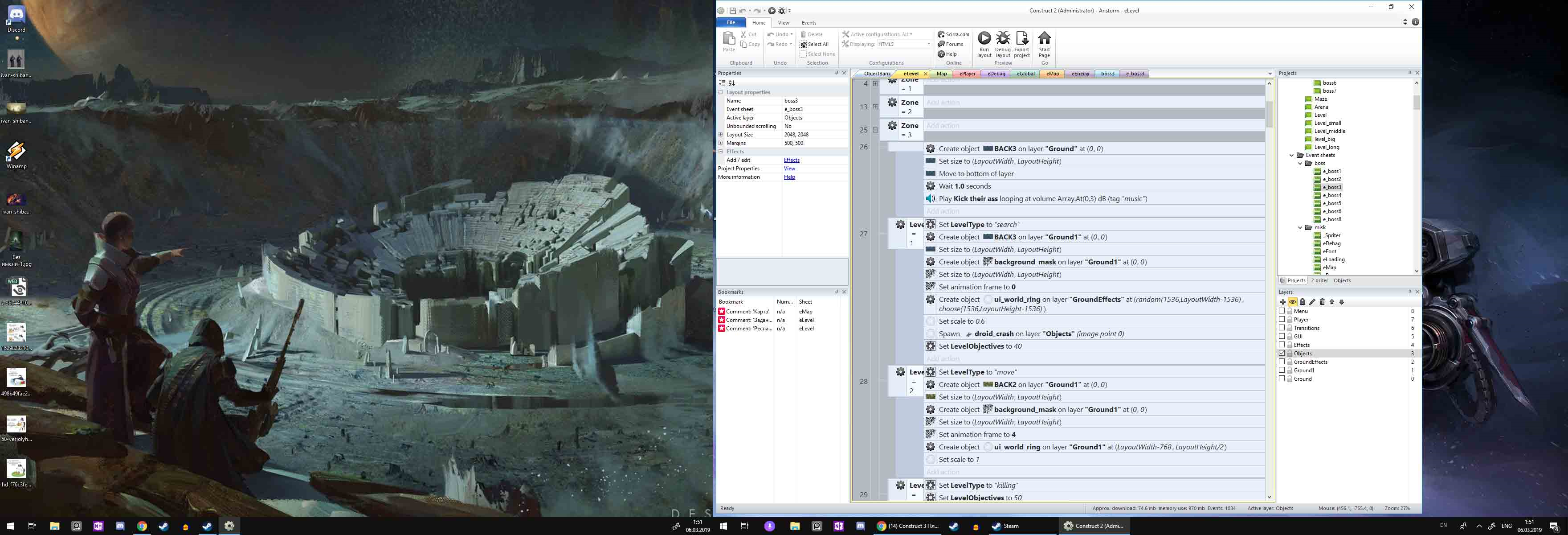1568x535 pixels.
Task: Click the move layer up arrow icon
Action: 1332,302
